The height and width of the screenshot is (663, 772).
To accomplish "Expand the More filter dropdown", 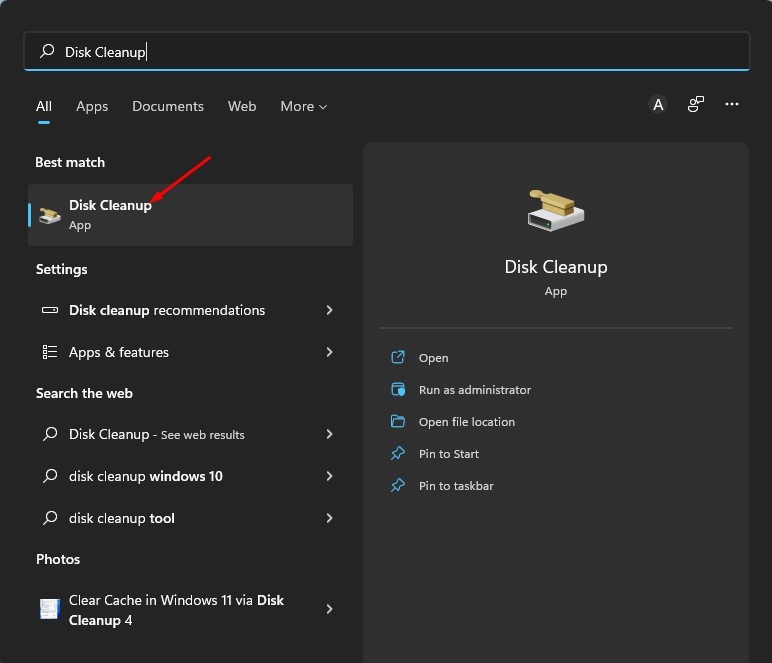I will (x=304, y=106).
